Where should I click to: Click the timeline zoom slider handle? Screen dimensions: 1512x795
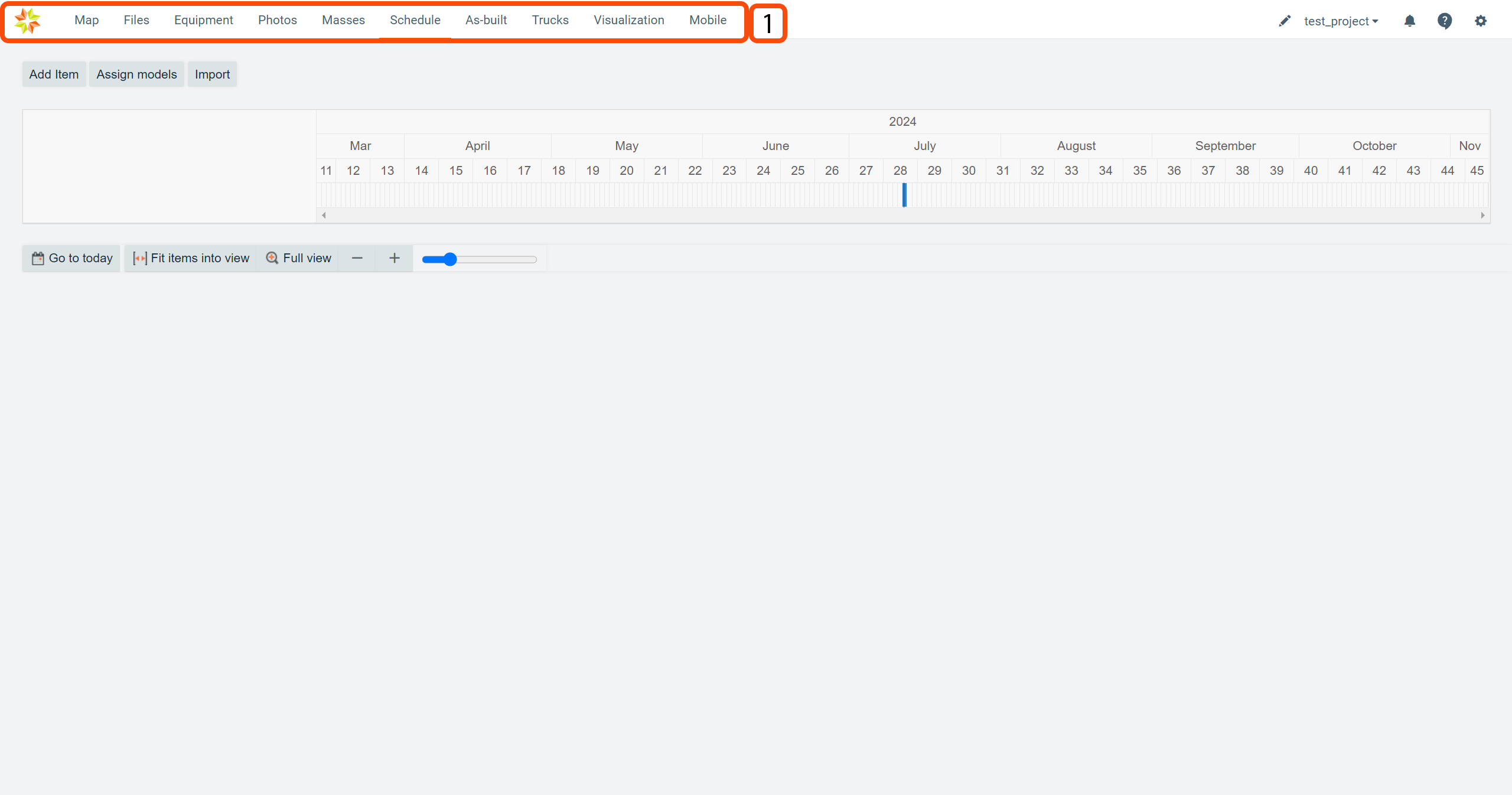click(x=450, y=259)
